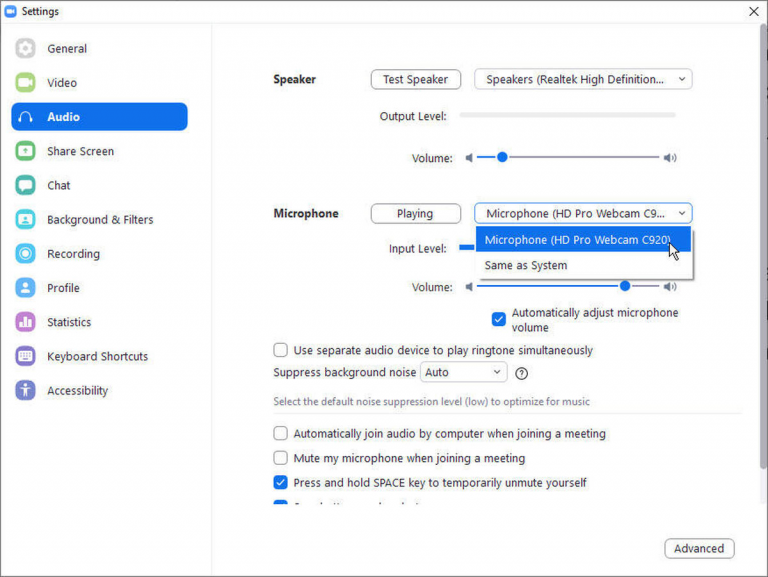Click the Accessibility figure icon

point(25,390)
